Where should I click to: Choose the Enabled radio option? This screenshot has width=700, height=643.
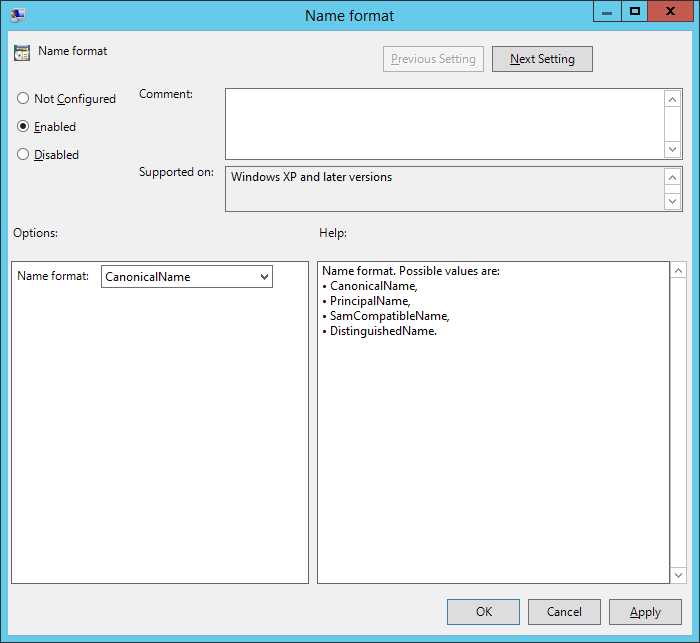pos(23,127)
